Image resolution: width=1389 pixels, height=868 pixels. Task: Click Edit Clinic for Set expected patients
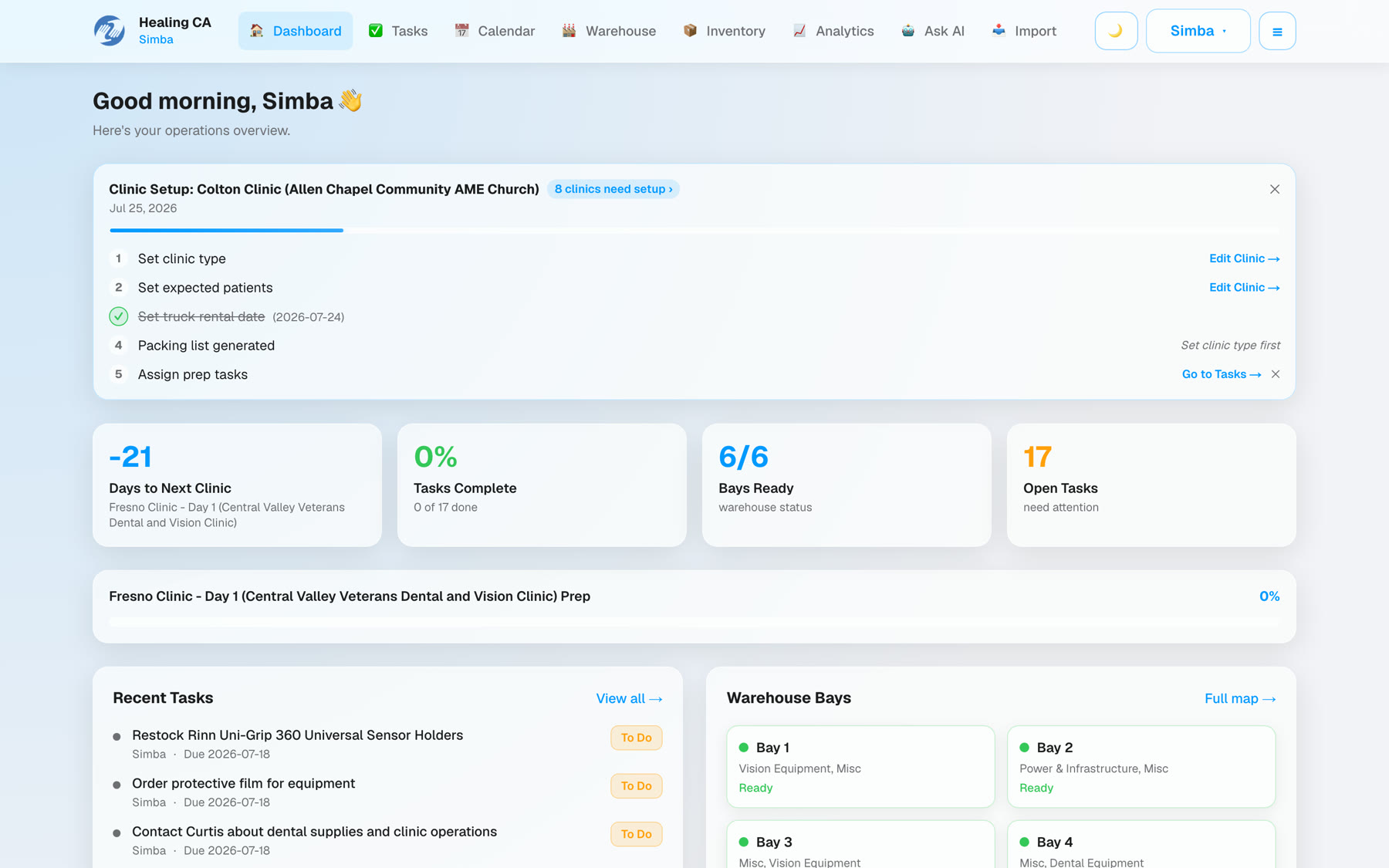(1244, 287)
